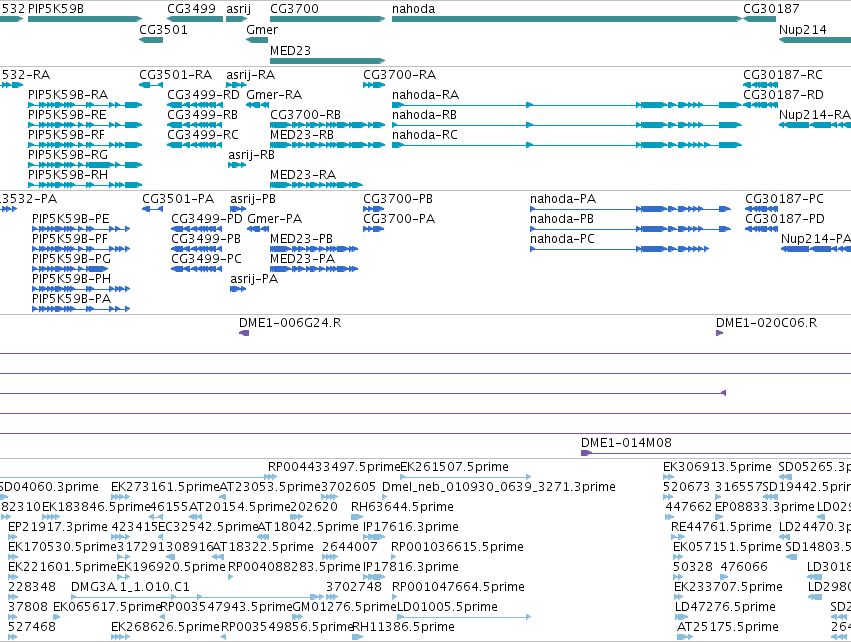Select the CG3499-RB transcript
The width and height of the screenshot is (851, 642).
click(x=195, y=125)
